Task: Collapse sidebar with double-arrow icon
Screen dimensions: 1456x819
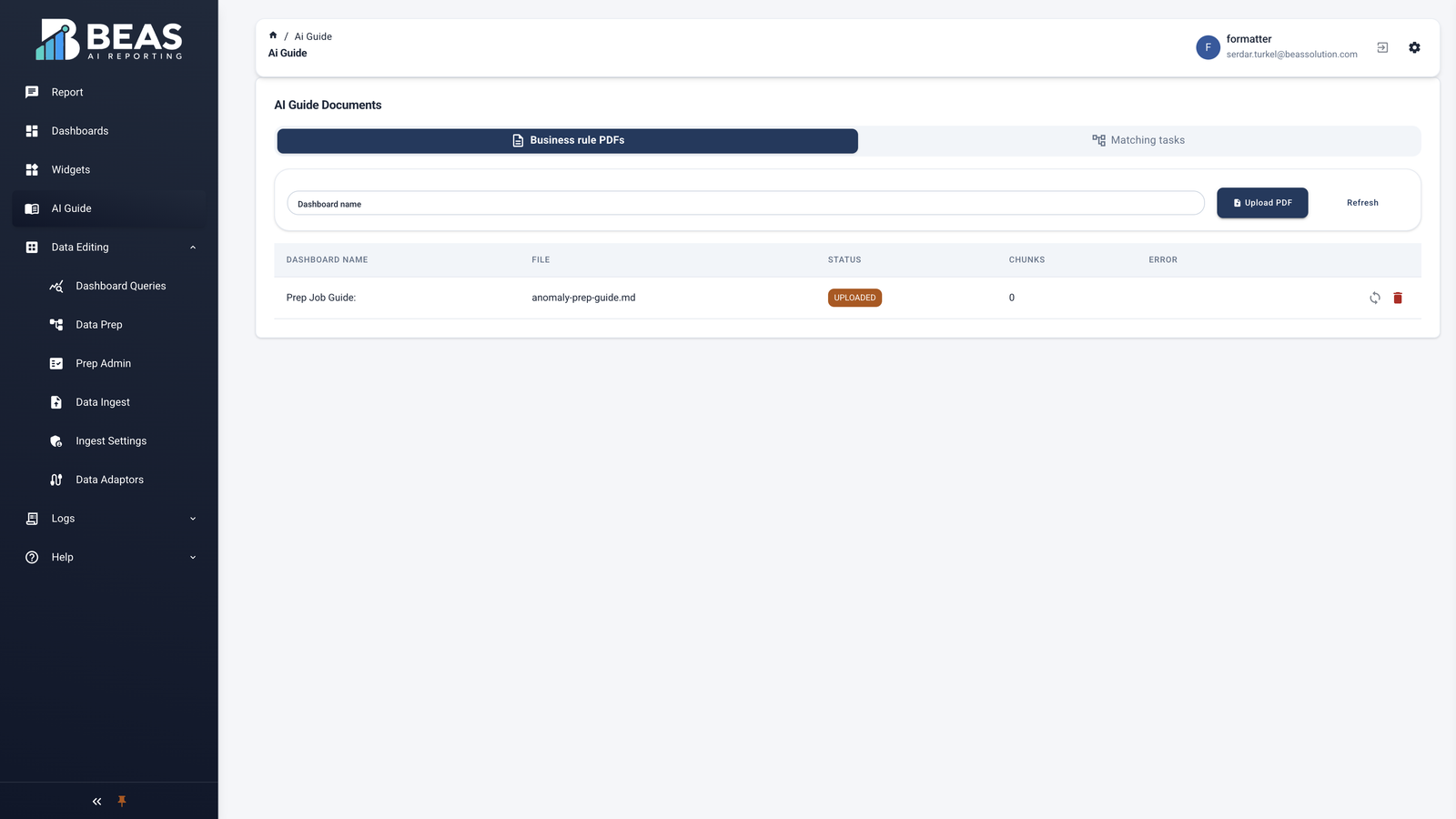Action: click(x=96, y=802)
